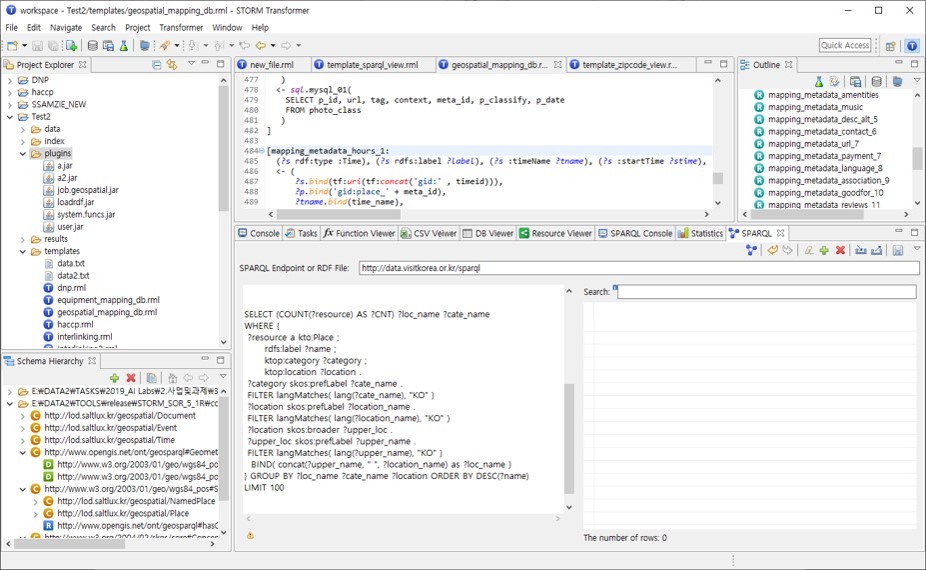Switch to the Statistics tab
Image resolution: width=926 pixels, height=570 pixels.
(x=700, y=233)
